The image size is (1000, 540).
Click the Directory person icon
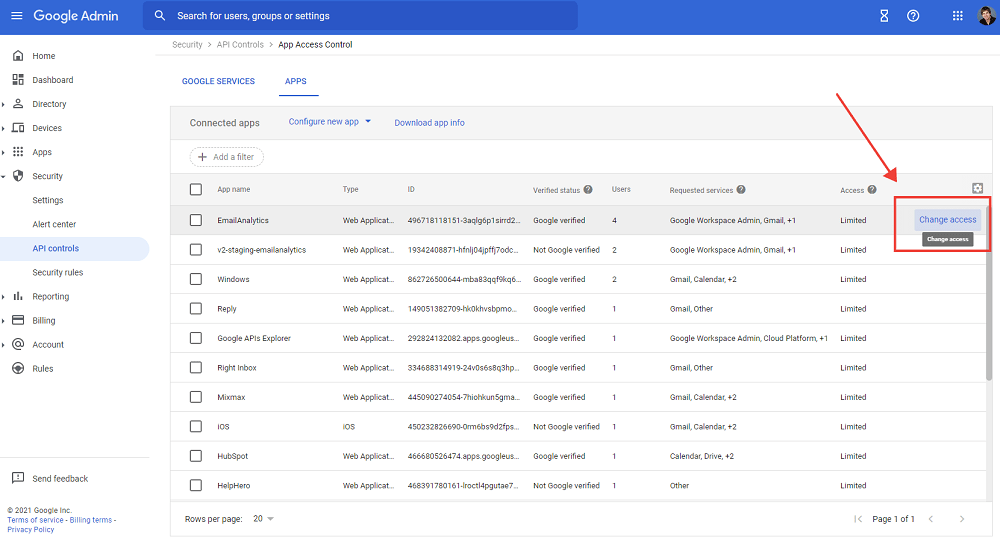[18, 103]
